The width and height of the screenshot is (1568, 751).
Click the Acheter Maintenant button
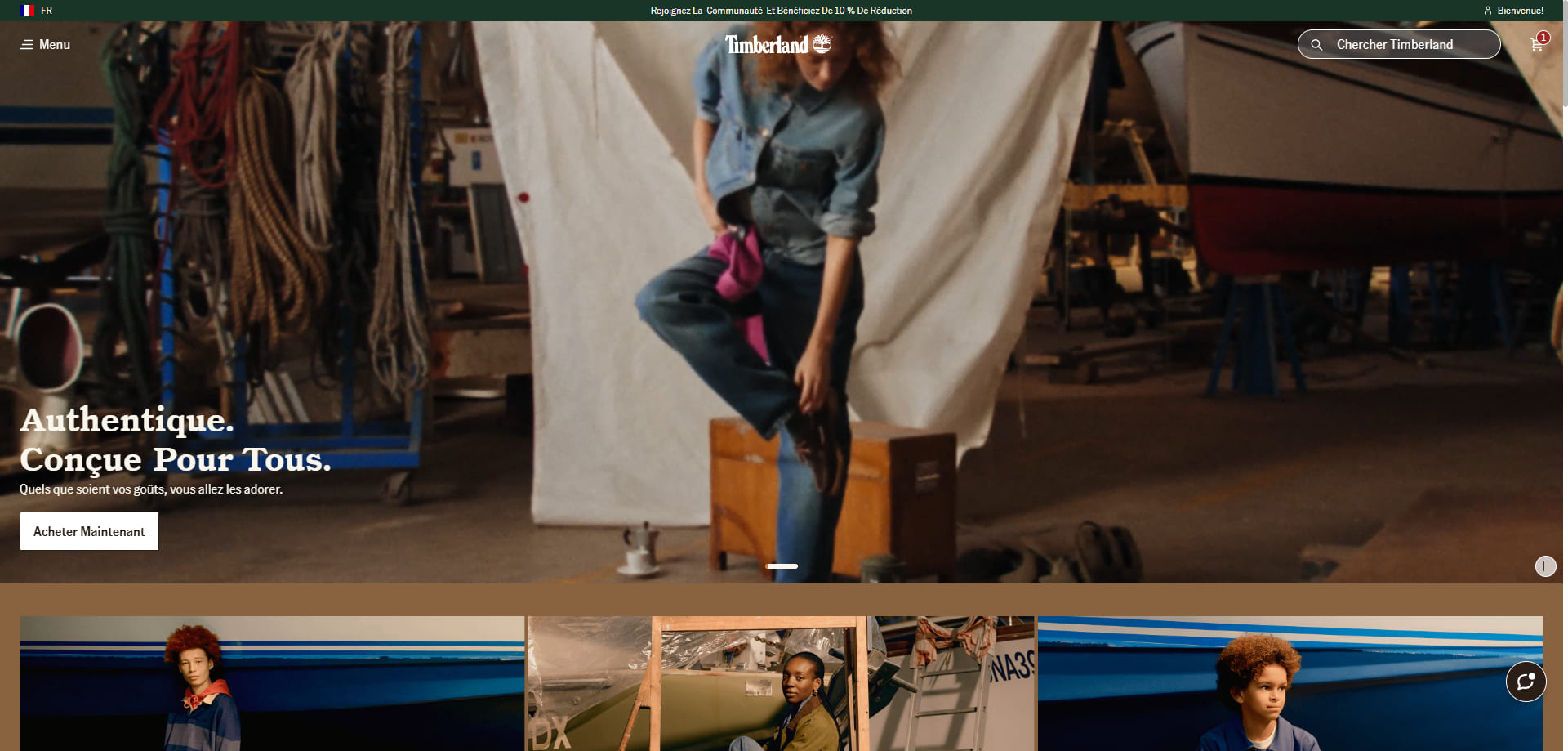pyautogui.click(x=89, y=531)
